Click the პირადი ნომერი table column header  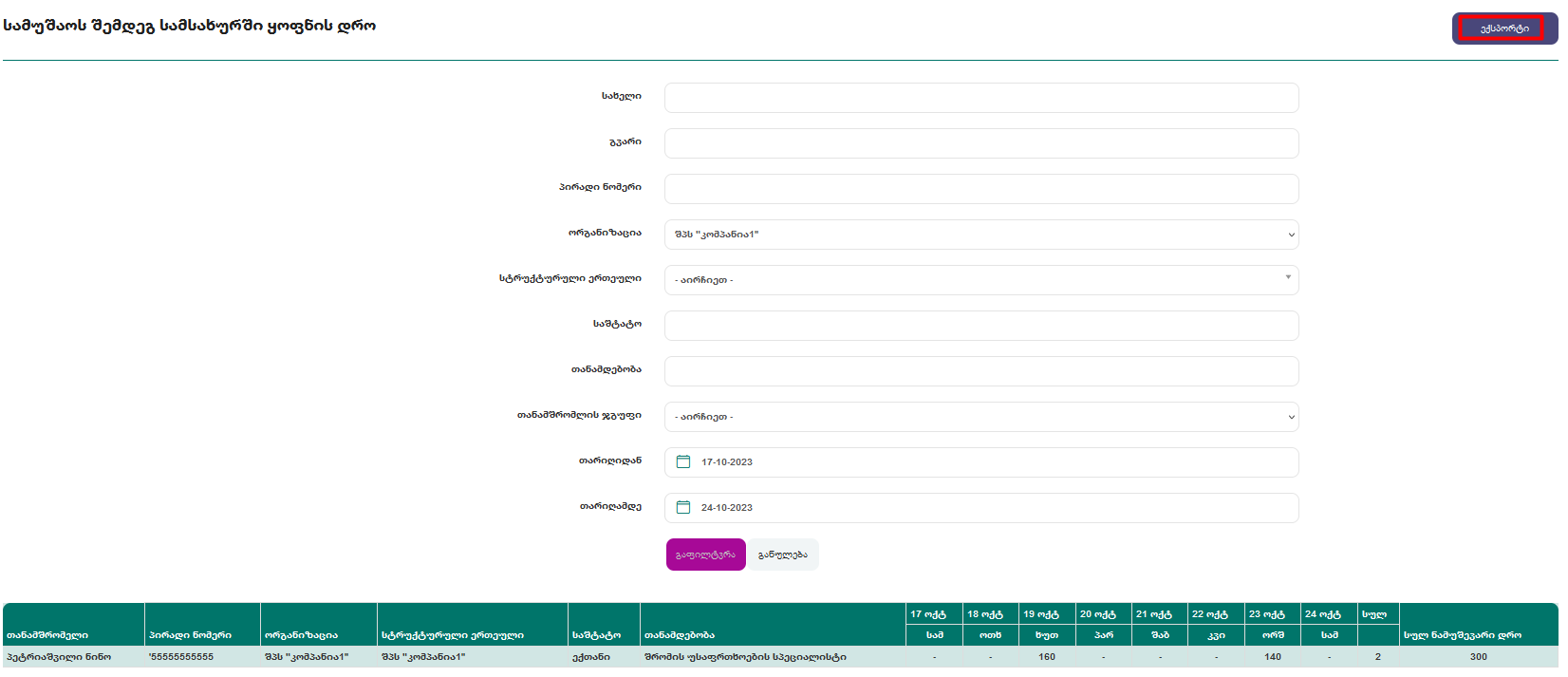[x=202, y=625]
